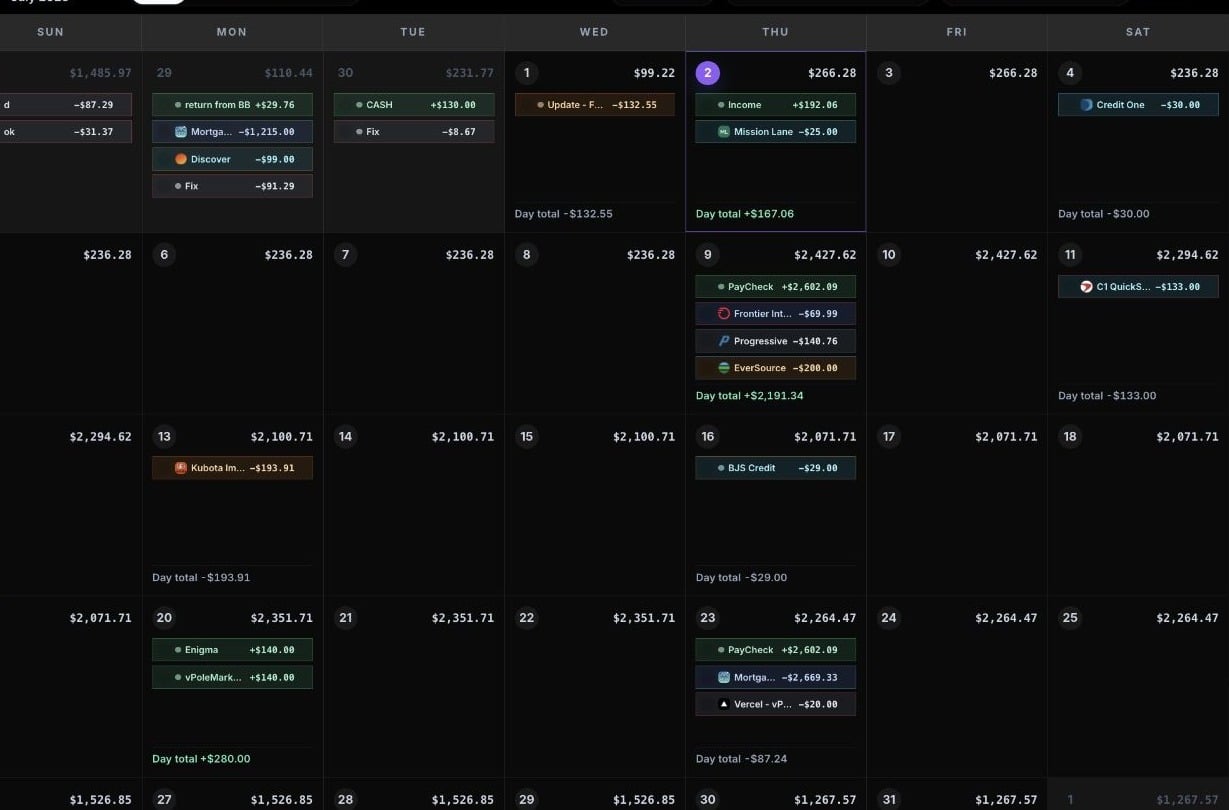
Task: Select day 10 number badge
Action: tap(889, 255)
